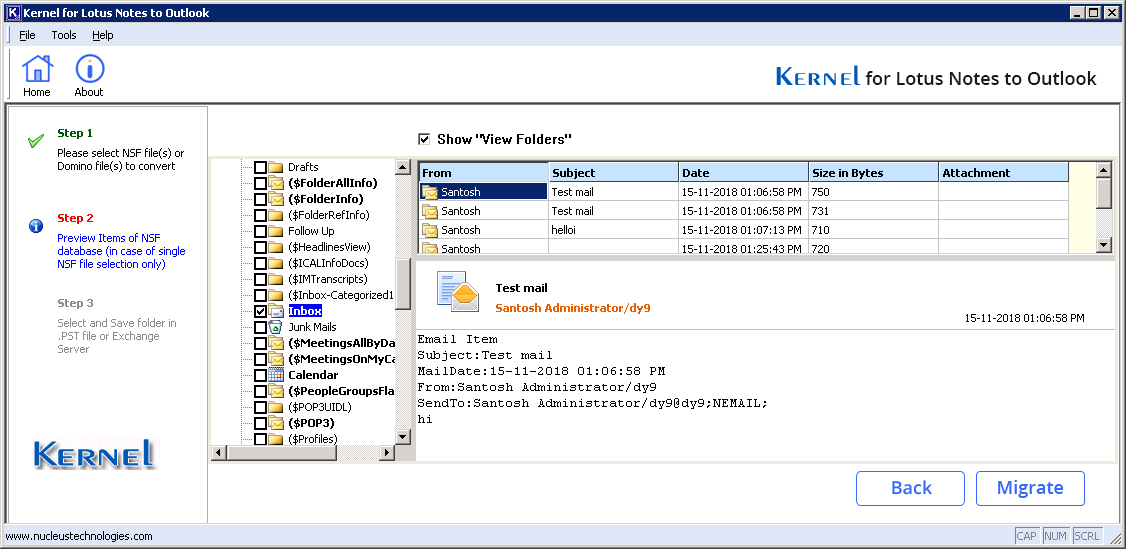Select the 15-11-2018 01:25:43 PM date cell
This screenshot has height=549, width=1126.
pyautogui.click(x=744, y=248)
